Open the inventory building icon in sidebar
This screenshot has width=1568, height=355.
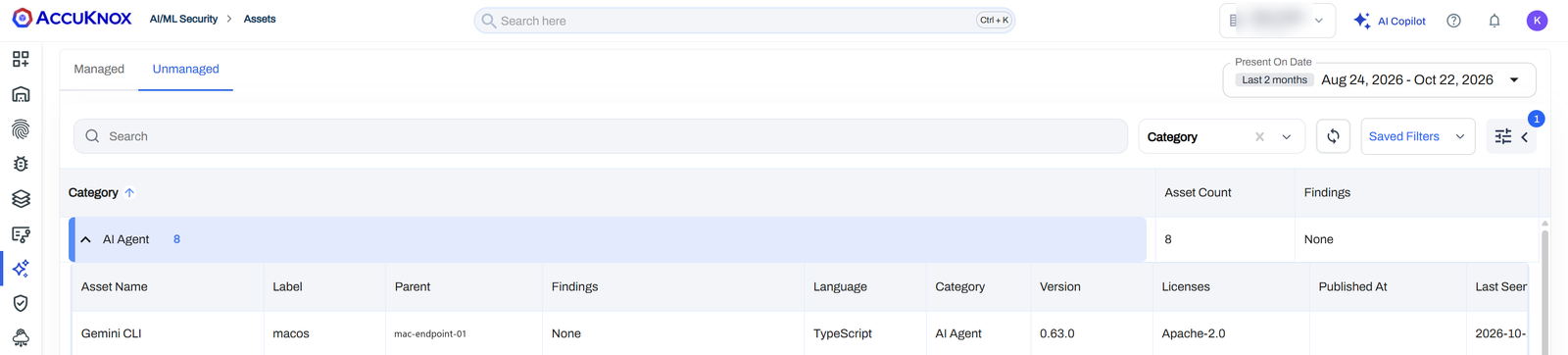point(21,94)
